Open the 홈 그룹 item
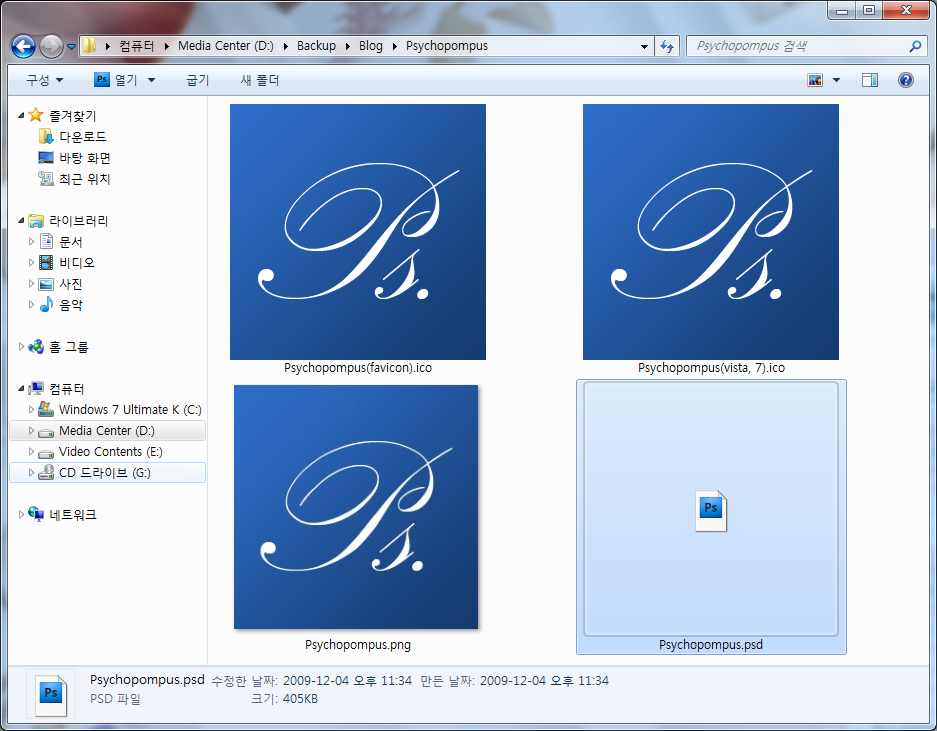The height and width of the screenshot is (731, 937). click(x=68, y=347)
